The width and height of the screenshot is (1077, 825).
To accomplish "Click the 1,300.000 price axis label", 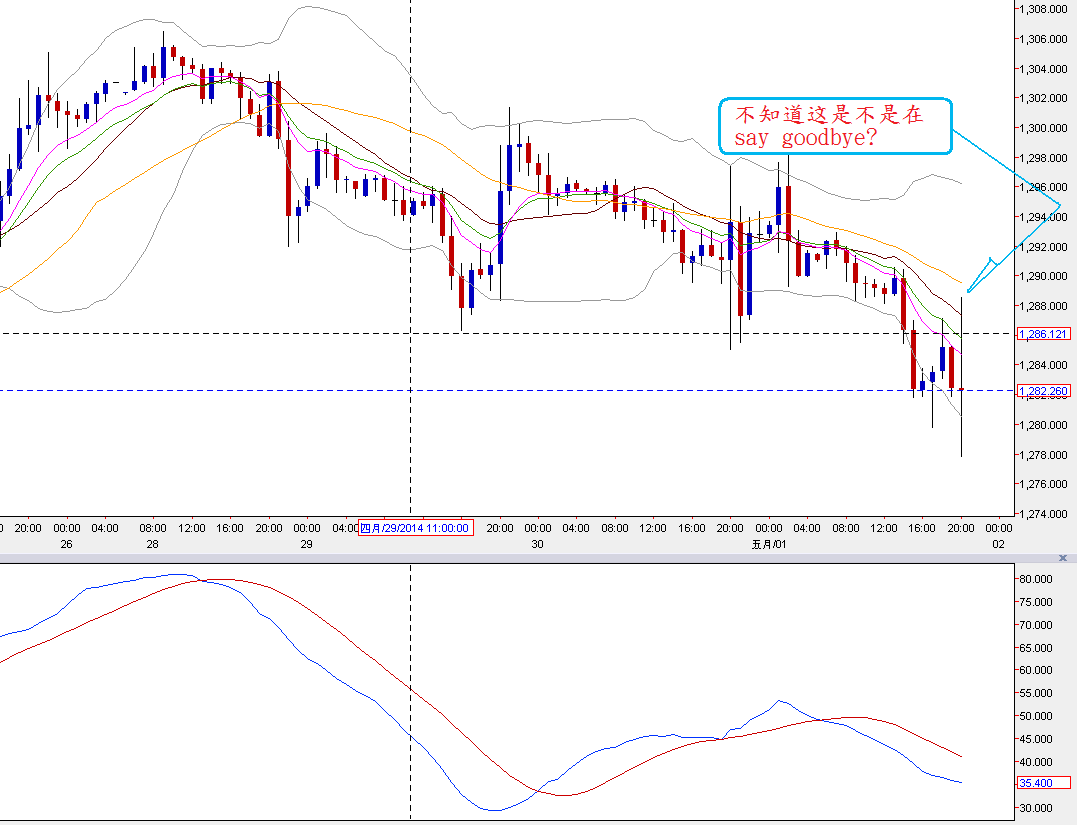I will pyautogui.click(x=1043, y=128).
